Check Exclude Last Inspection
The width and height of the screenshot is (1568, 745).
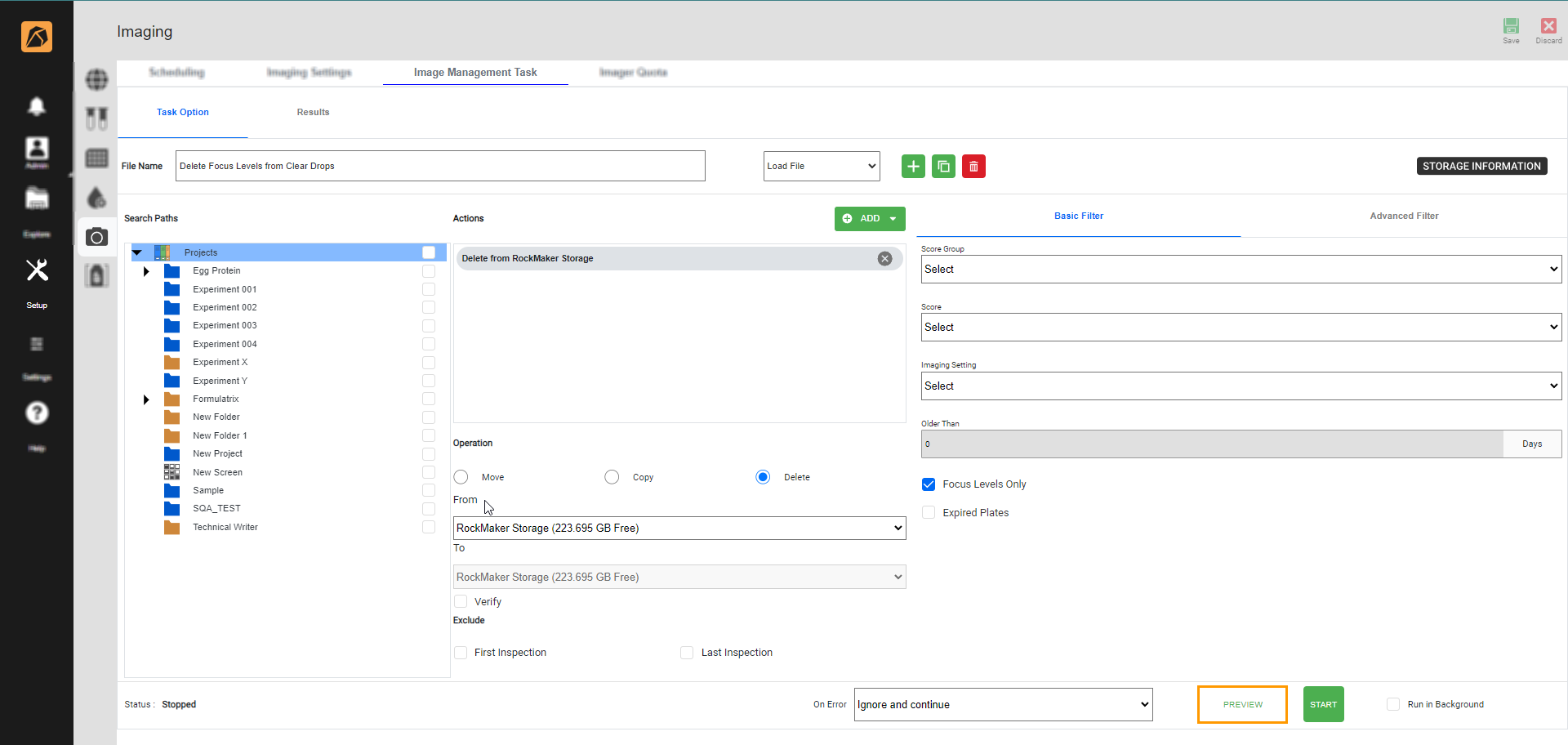[x=687, y=653]
